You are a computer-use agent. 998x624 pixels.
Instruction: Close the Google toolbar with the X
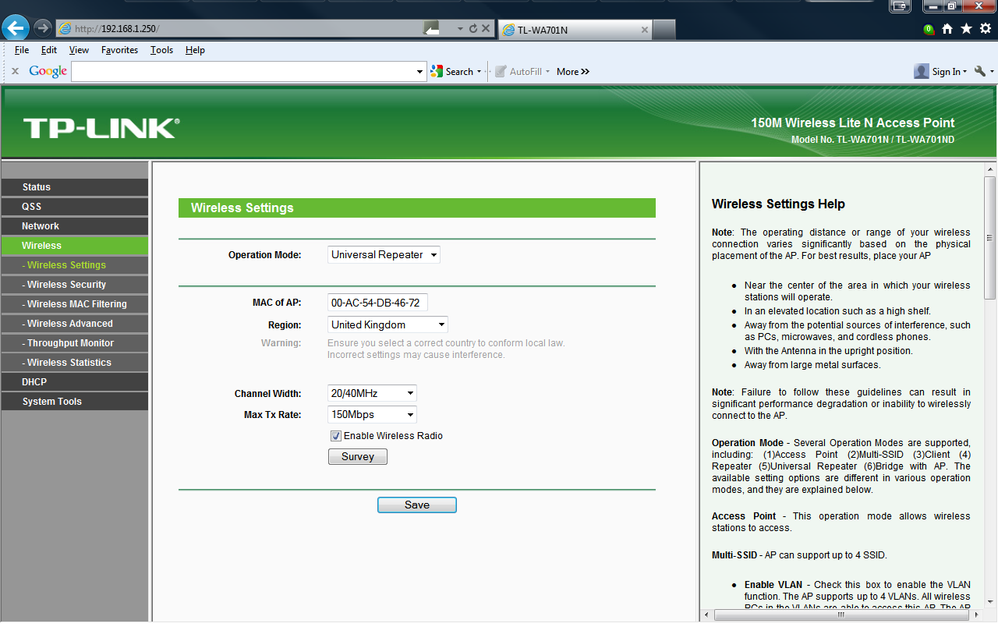tap(15, 71)
